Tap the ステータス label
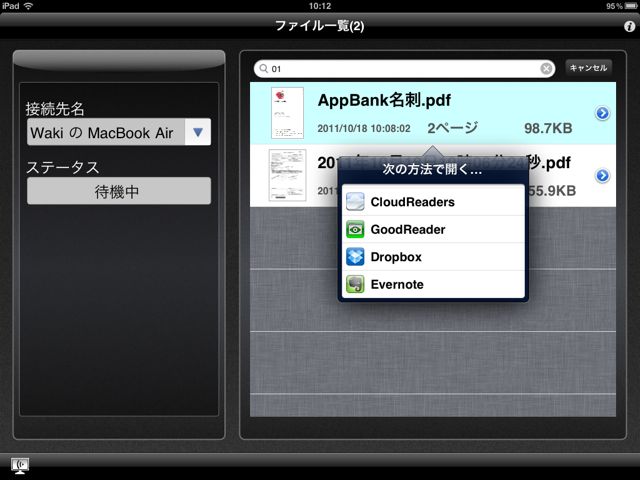 click(x=63, y=168)
